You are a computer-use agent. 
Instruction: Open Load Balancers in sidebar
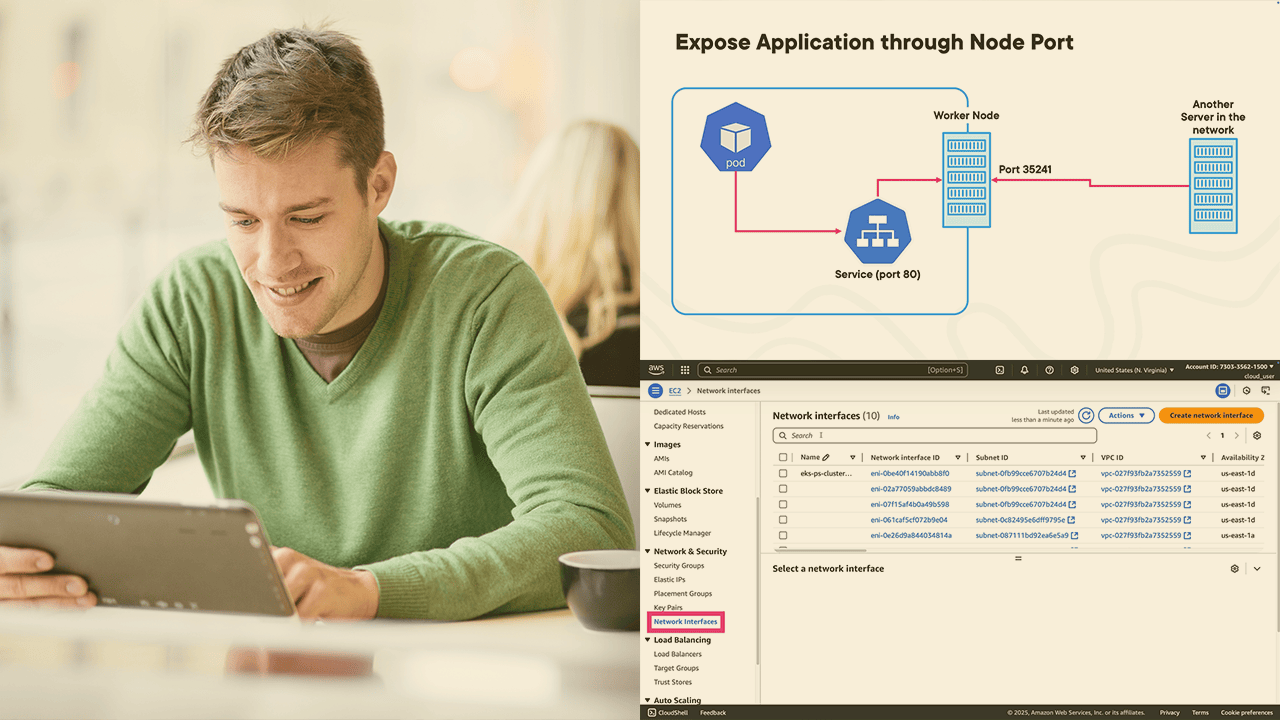(x=678, y=654)
